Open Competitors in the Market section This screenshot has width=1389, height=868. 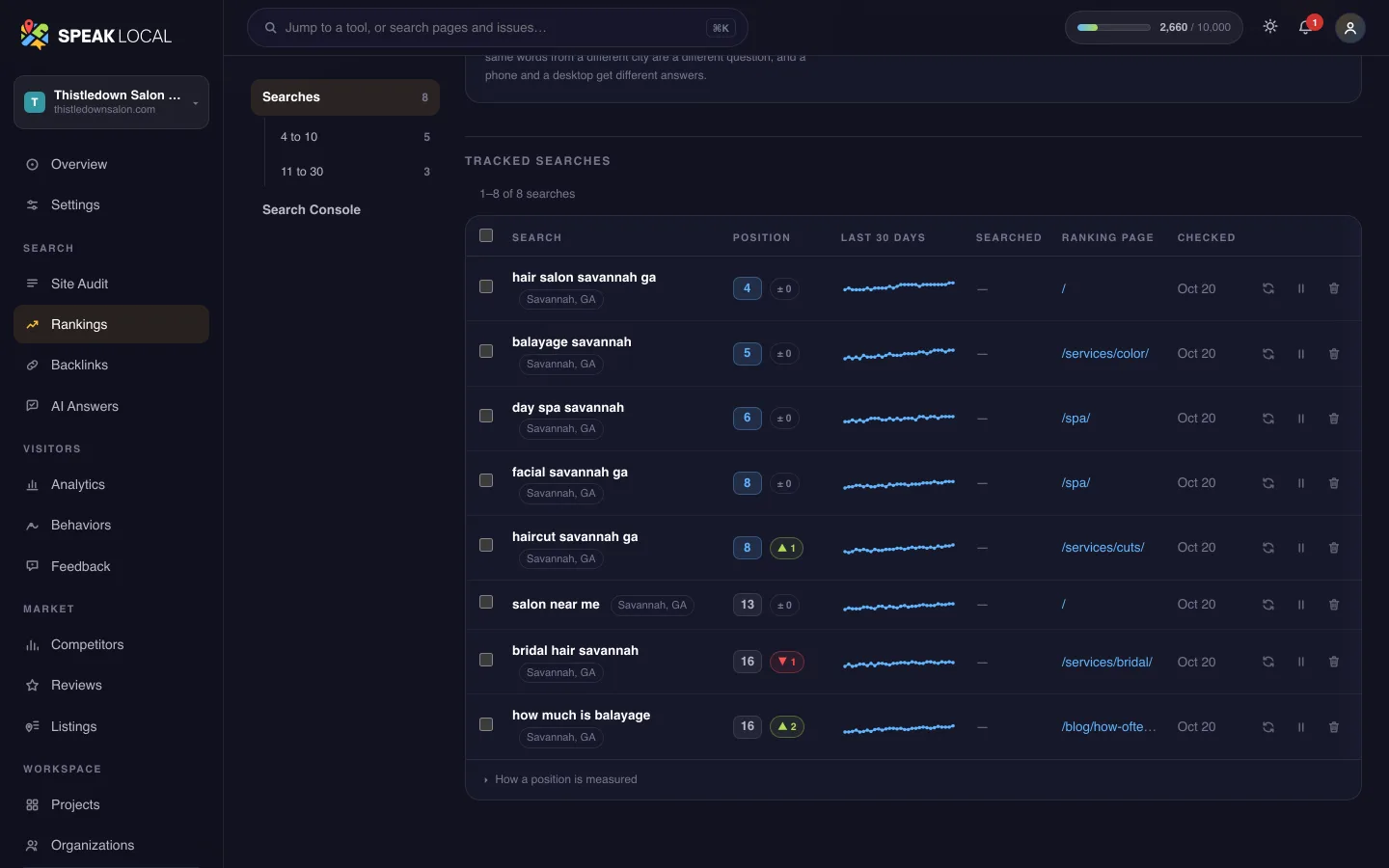point(111,644)
